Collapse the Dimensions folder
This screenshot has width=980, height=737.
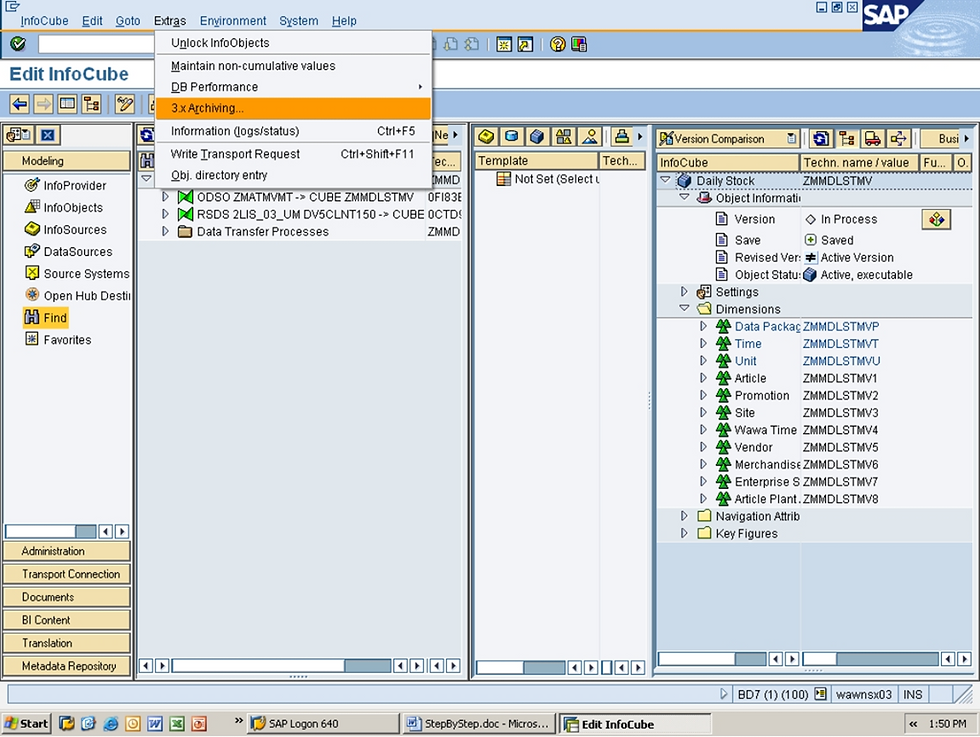pyautogui.click(x=684, y=308)
